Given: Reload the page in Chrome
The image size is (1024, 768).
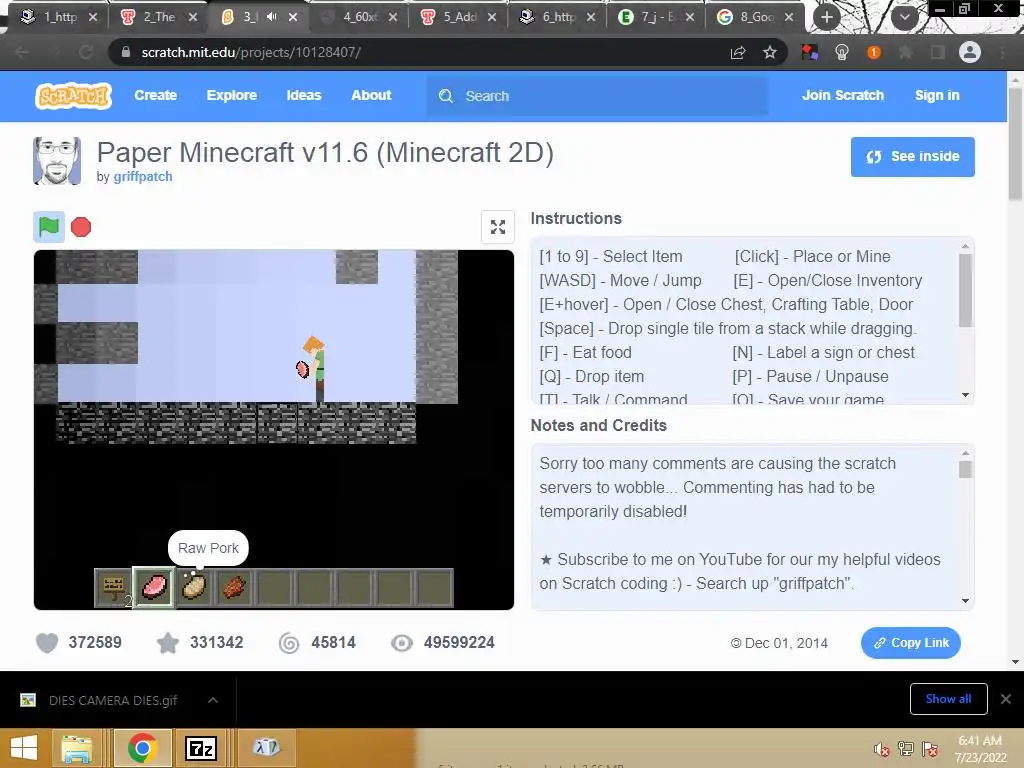Looking at the screenshot, I should tap(86, 52).
